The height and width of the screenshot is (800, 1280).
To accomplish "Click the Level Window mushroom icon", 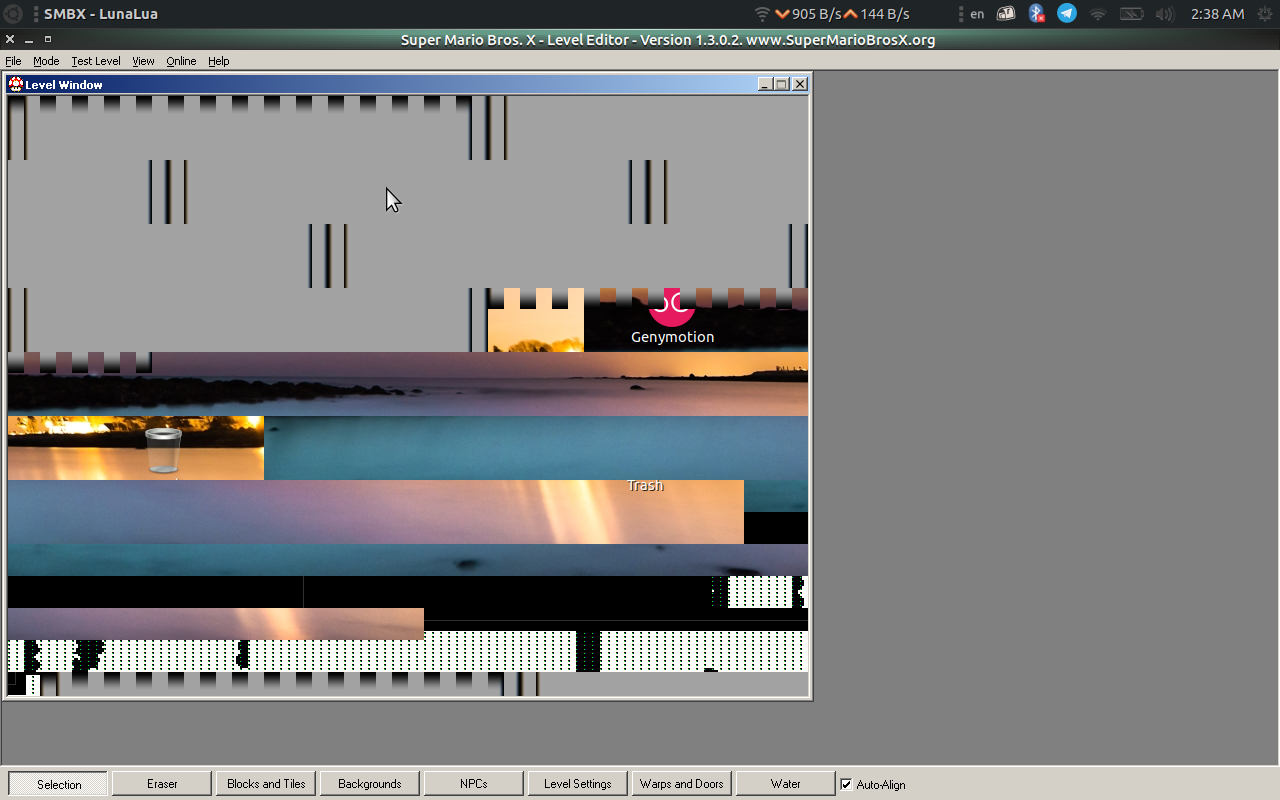I will tap(16, 85).
